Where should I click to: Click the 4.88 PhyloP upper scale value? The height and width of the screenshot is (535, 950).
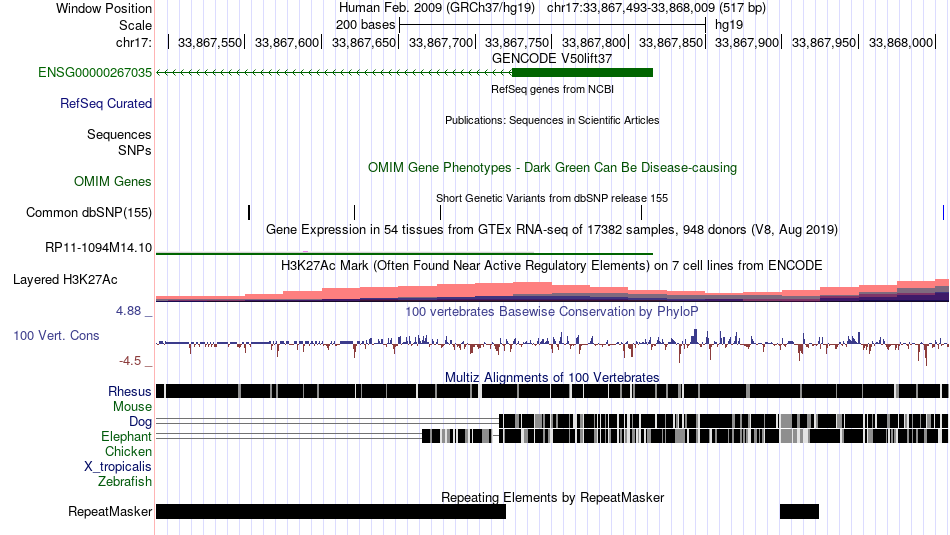[x=128, y=311]
